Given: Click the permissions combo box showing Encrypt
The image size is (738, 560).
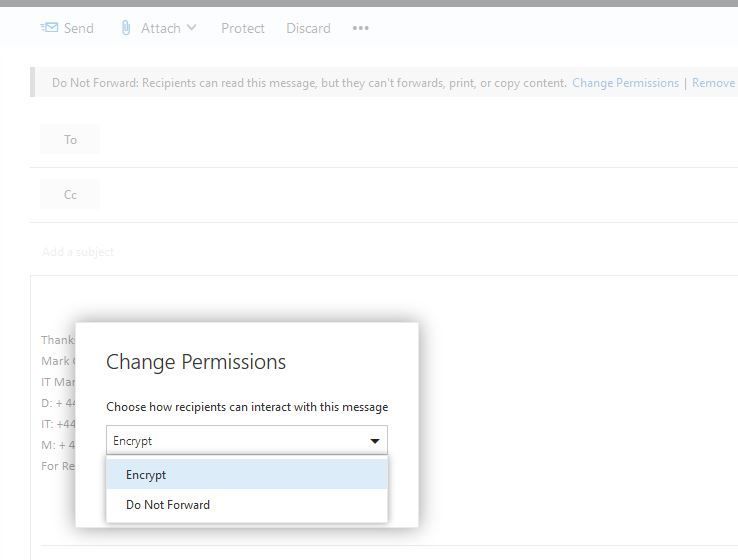Looking at the screenshot, I should point(236,440).
